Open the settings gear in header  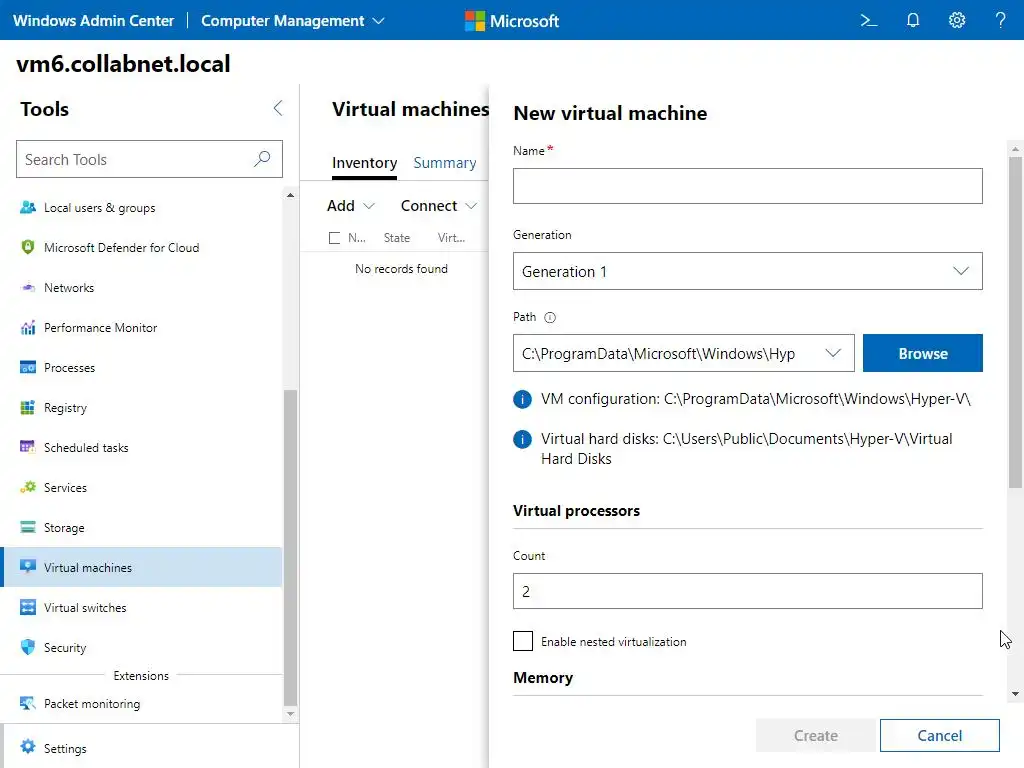tap(957, 20)
